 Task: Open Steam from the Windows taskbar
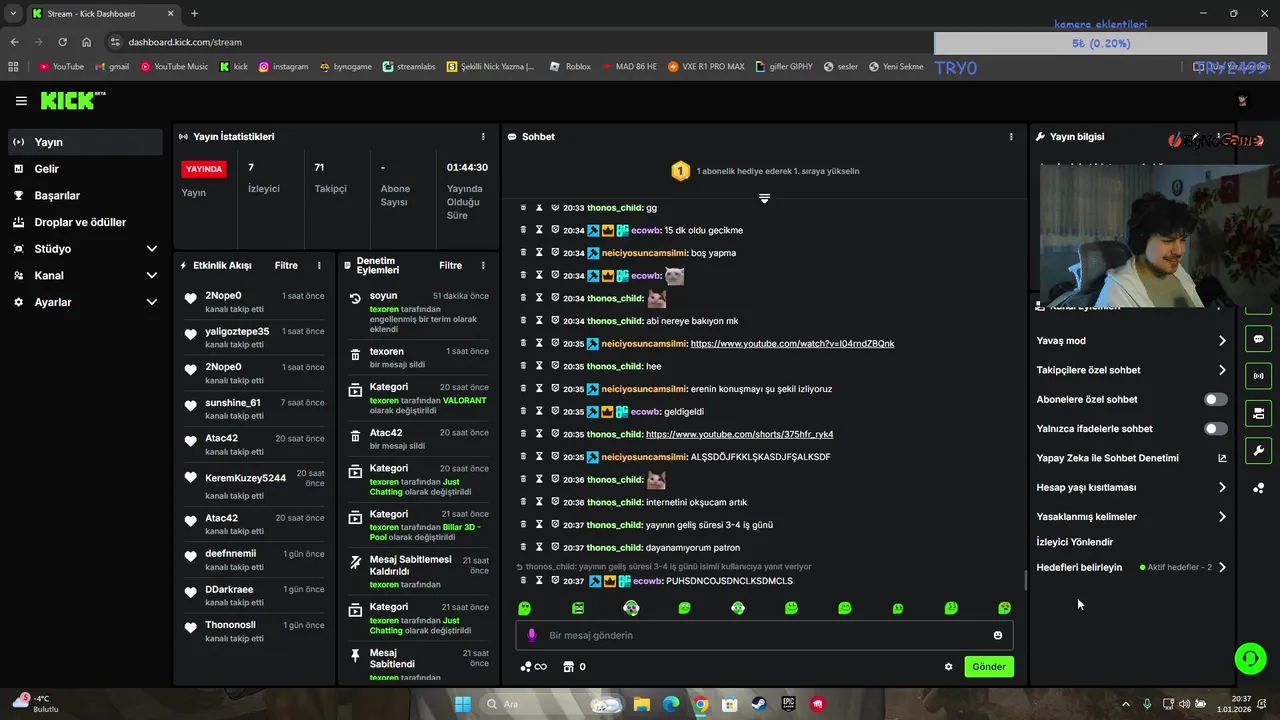pos(759,704)
